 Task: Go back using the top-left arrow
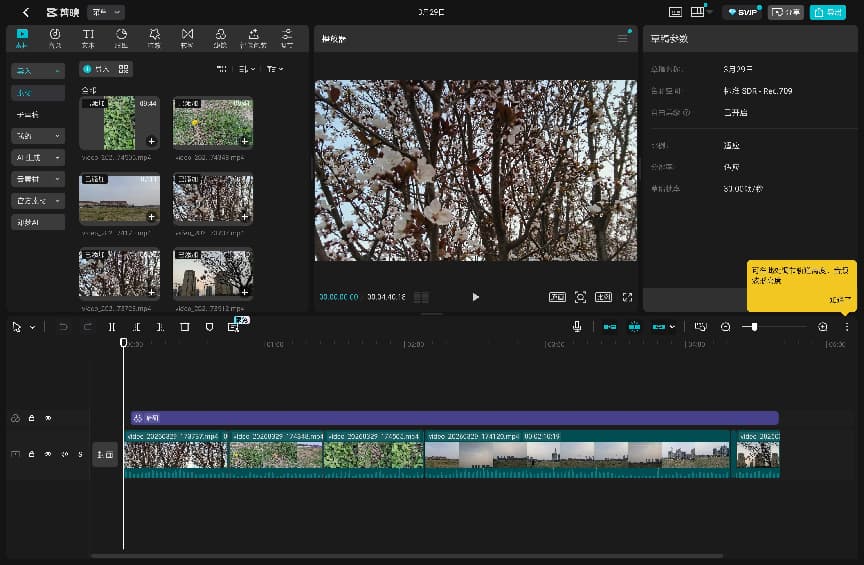click(26, 12)
